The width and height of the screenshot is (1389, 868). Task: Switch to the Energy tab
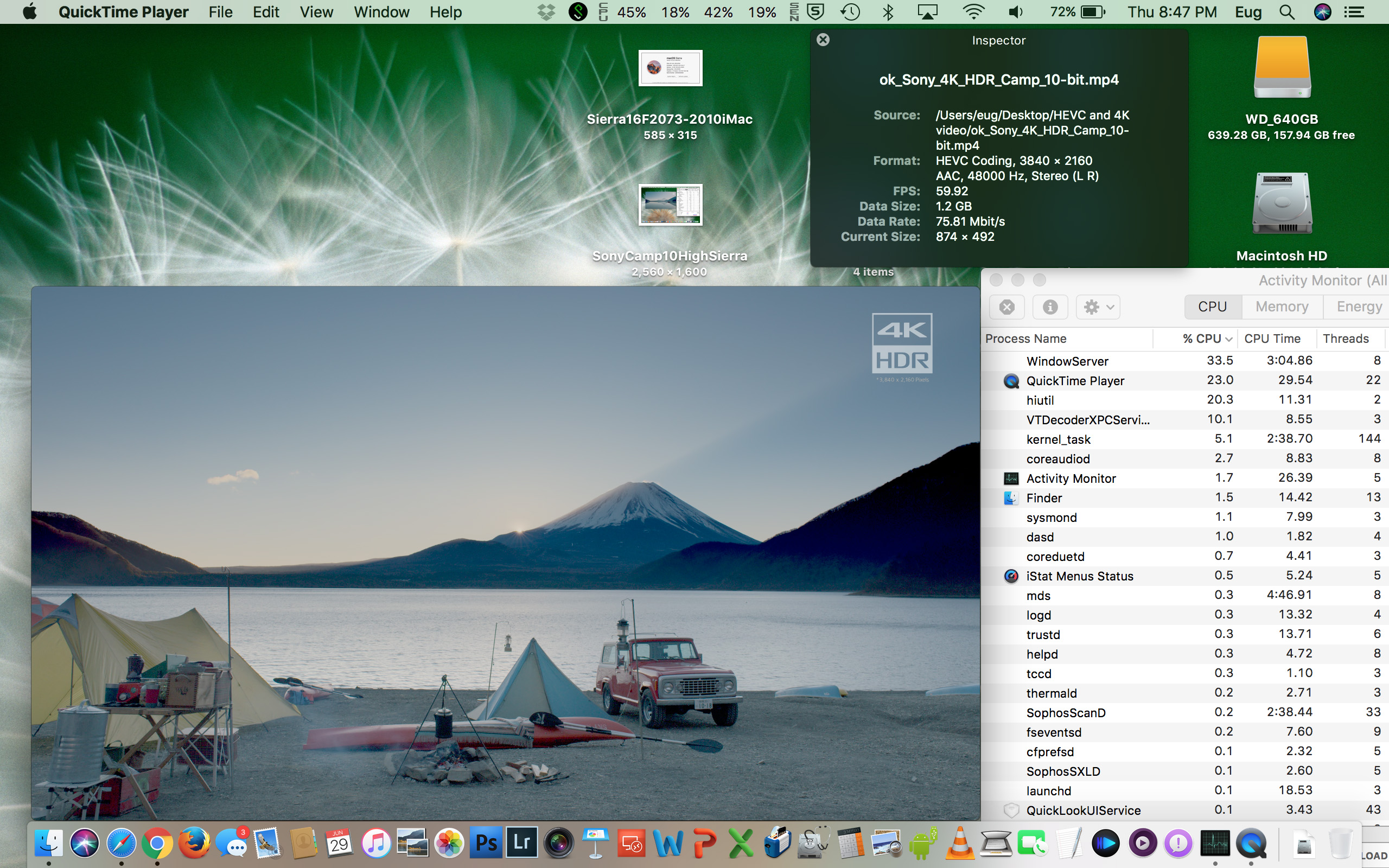[1359, 307]
